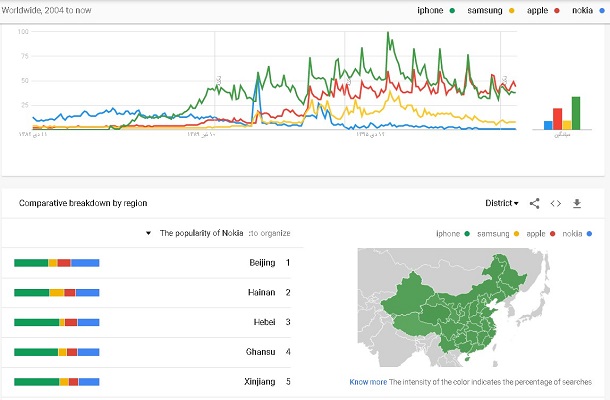Click the blue nokia average bar
The image size is (610, 400).
click(x=548, y=125)
